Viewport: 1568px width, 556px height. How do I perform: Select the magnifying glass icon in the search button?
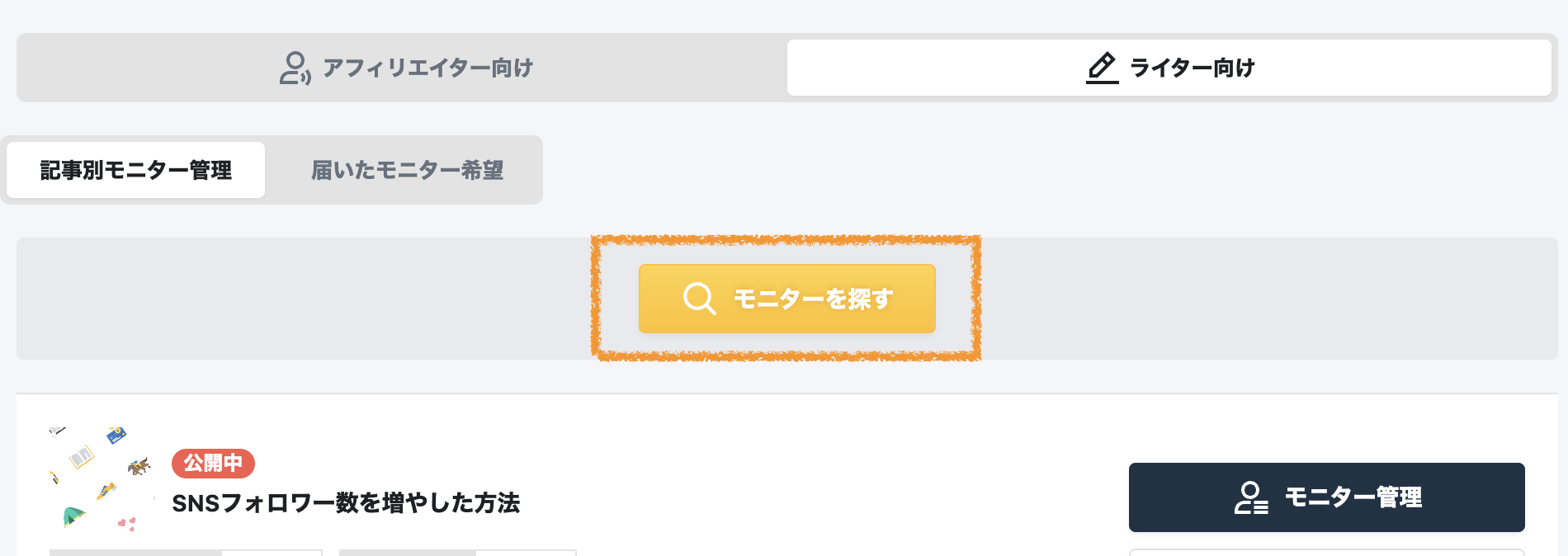(x=698, y=299)
